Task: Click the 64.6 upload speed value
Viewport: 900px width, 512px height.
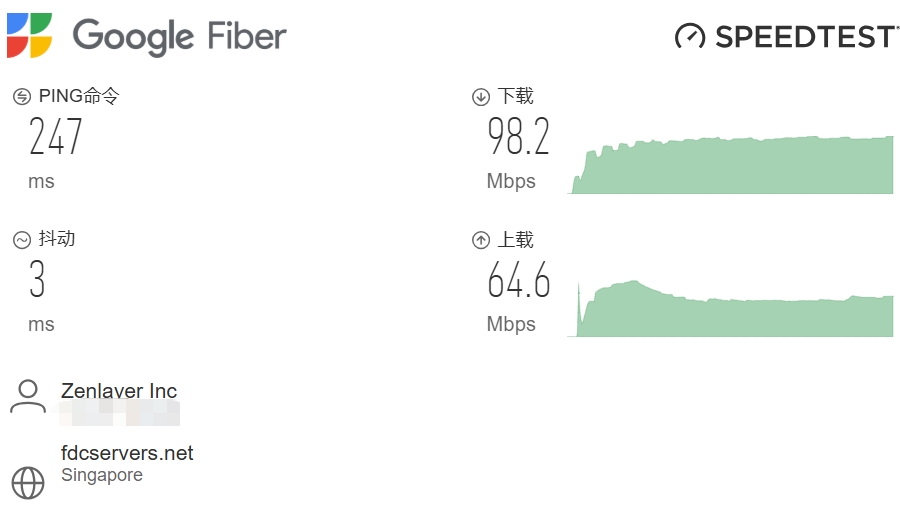Action: 518,281
